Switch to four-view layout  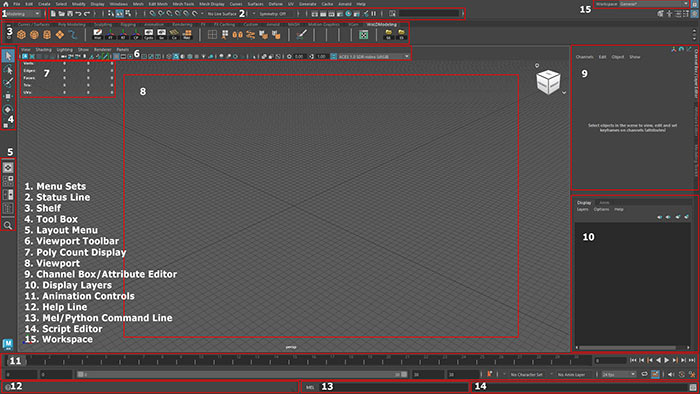click(8, 181)
